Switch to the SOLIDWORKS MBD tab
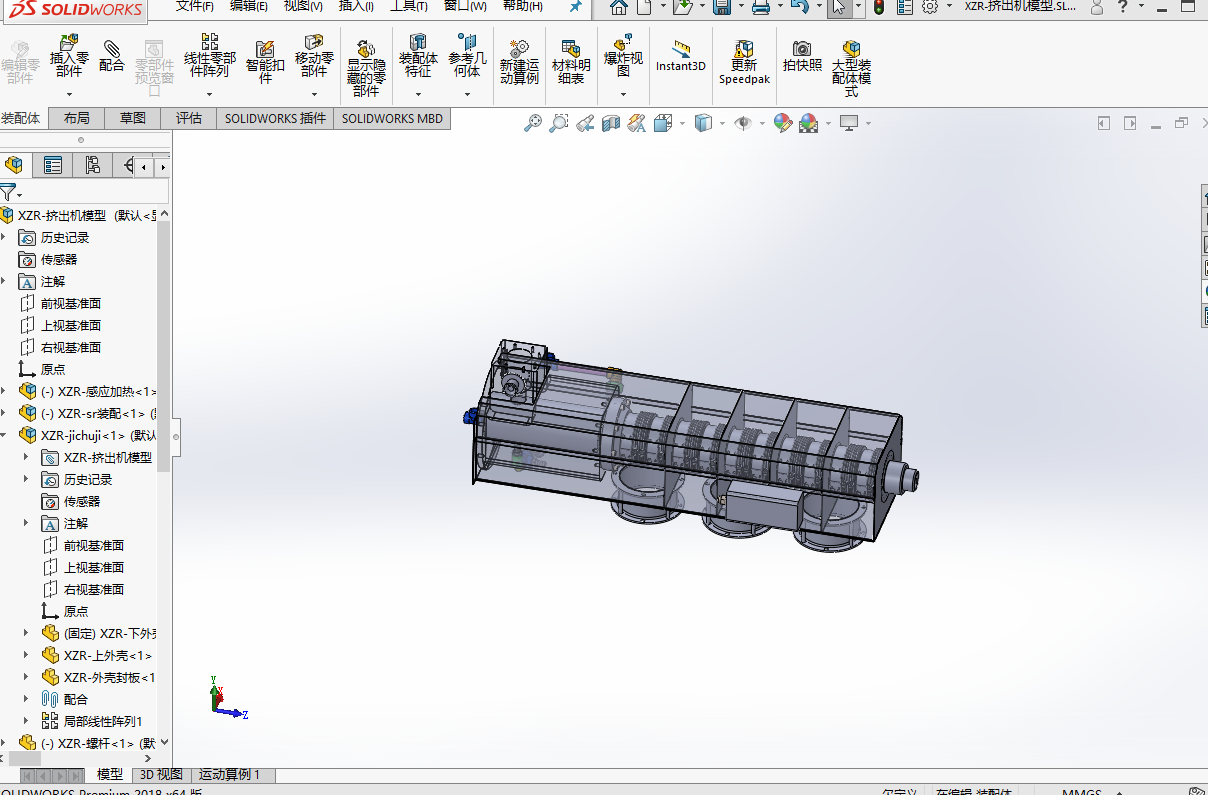Image resolution: width=1208 pixels, height=795 pixels. tap(392, 118)
